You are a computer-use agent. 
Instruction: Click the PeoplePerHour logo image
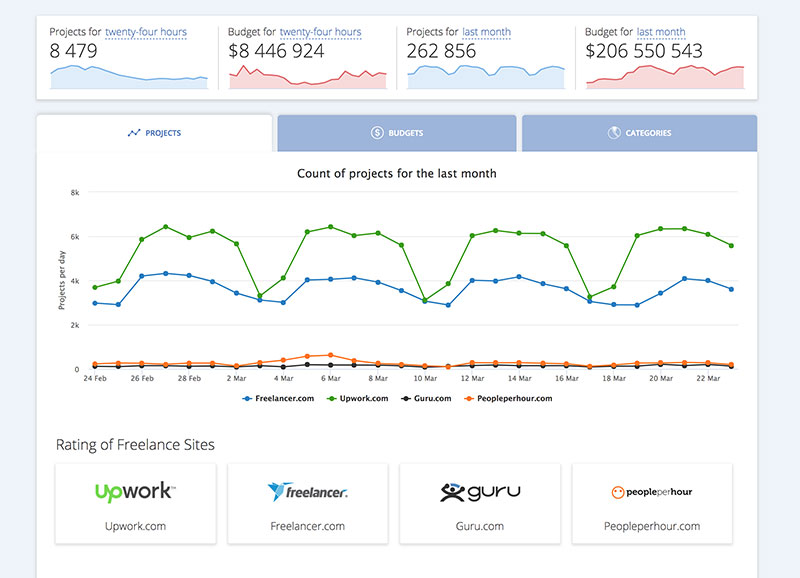point(652,492)
